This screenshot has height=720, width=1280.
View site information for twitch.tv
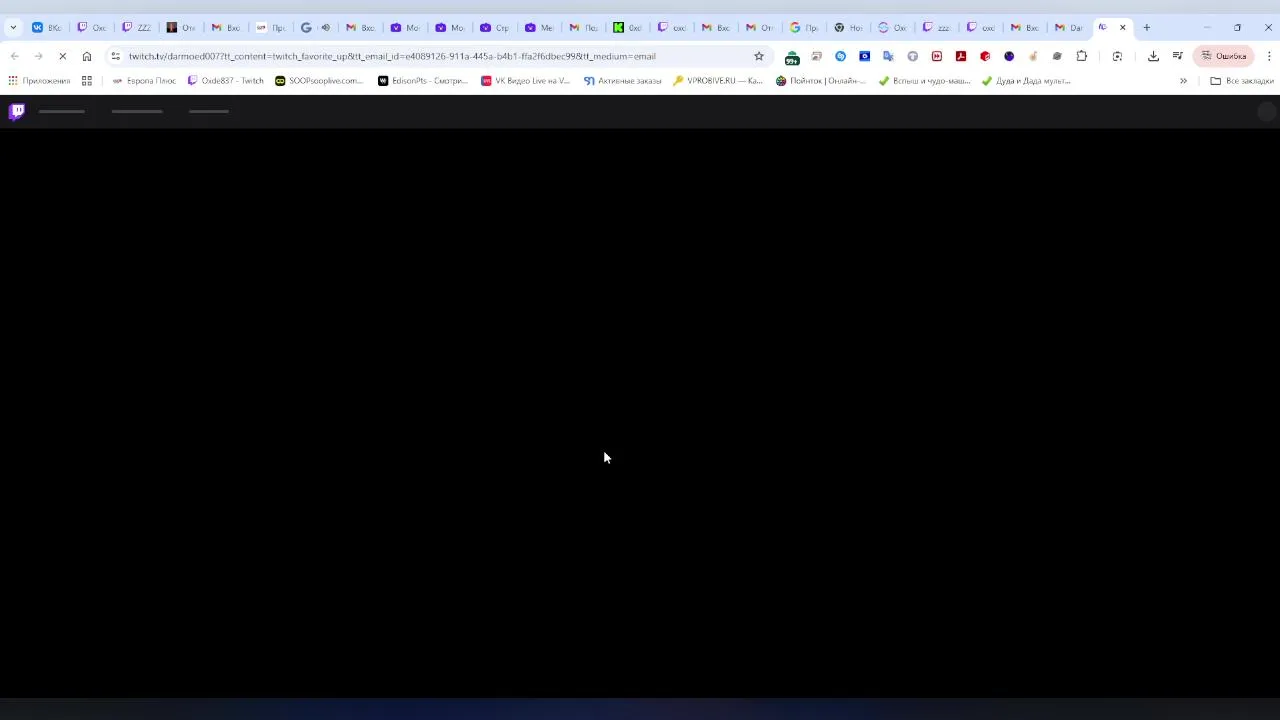pos(116,56)
